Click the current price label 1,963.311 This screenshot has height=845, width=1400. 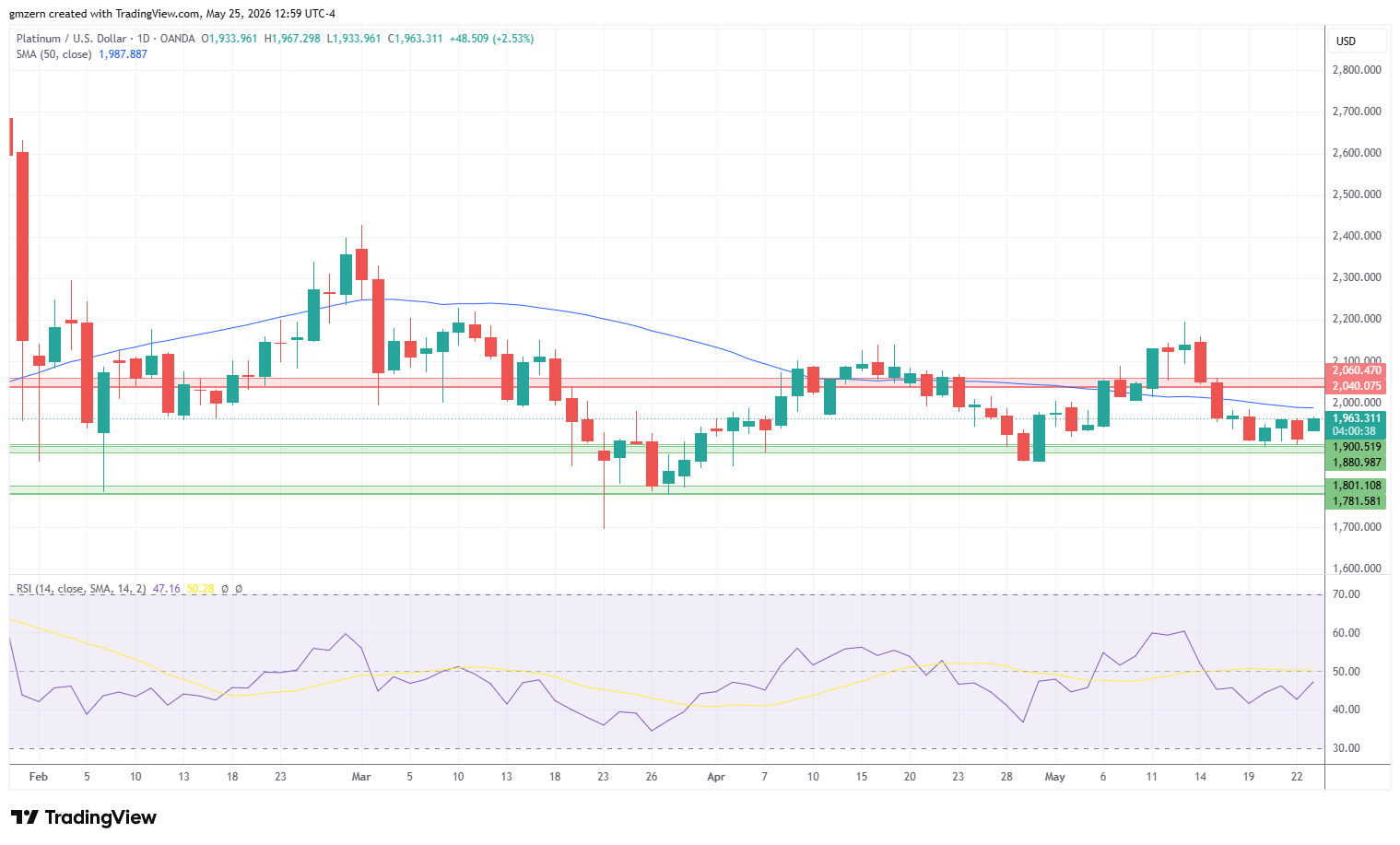(x=1355, y=417)
